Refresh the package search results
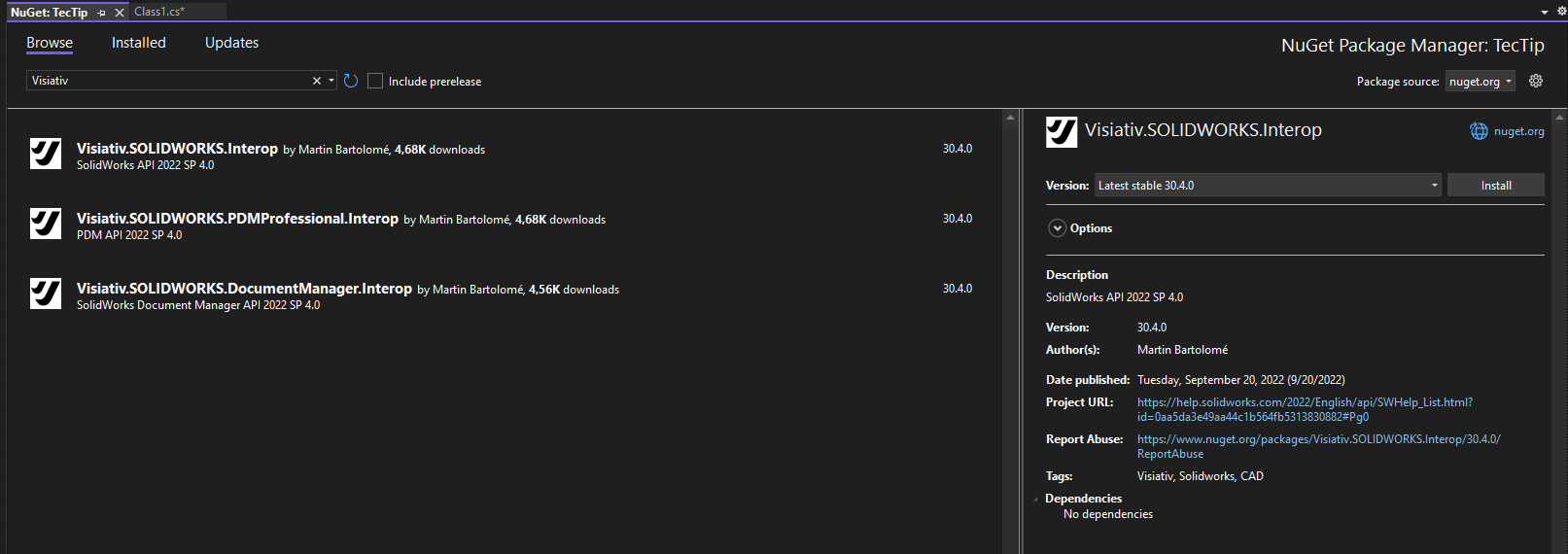Viewport: 1568px width, 554px height. (x=351, y=81)
